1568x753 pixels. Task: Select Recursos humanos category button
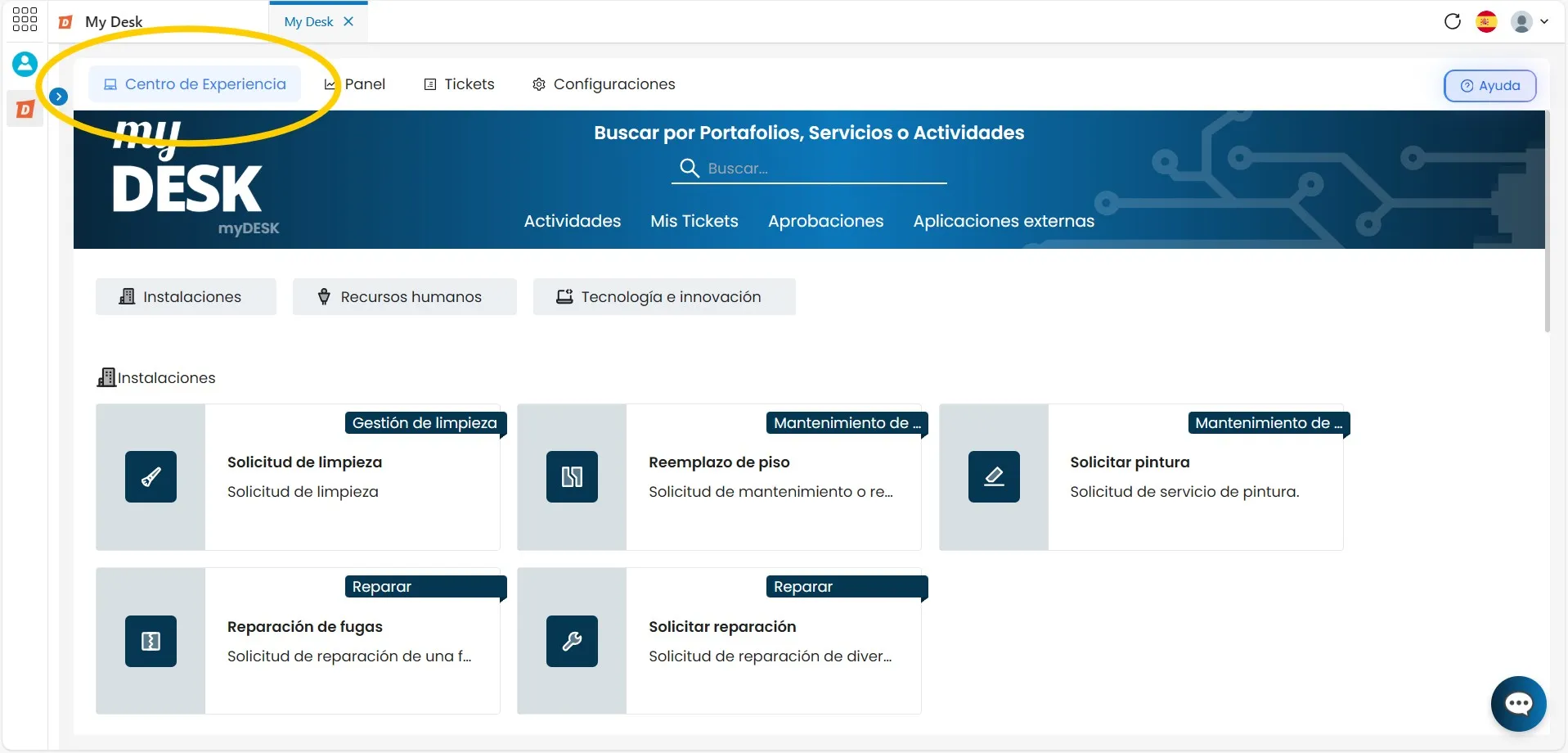(x=405, y=296)
